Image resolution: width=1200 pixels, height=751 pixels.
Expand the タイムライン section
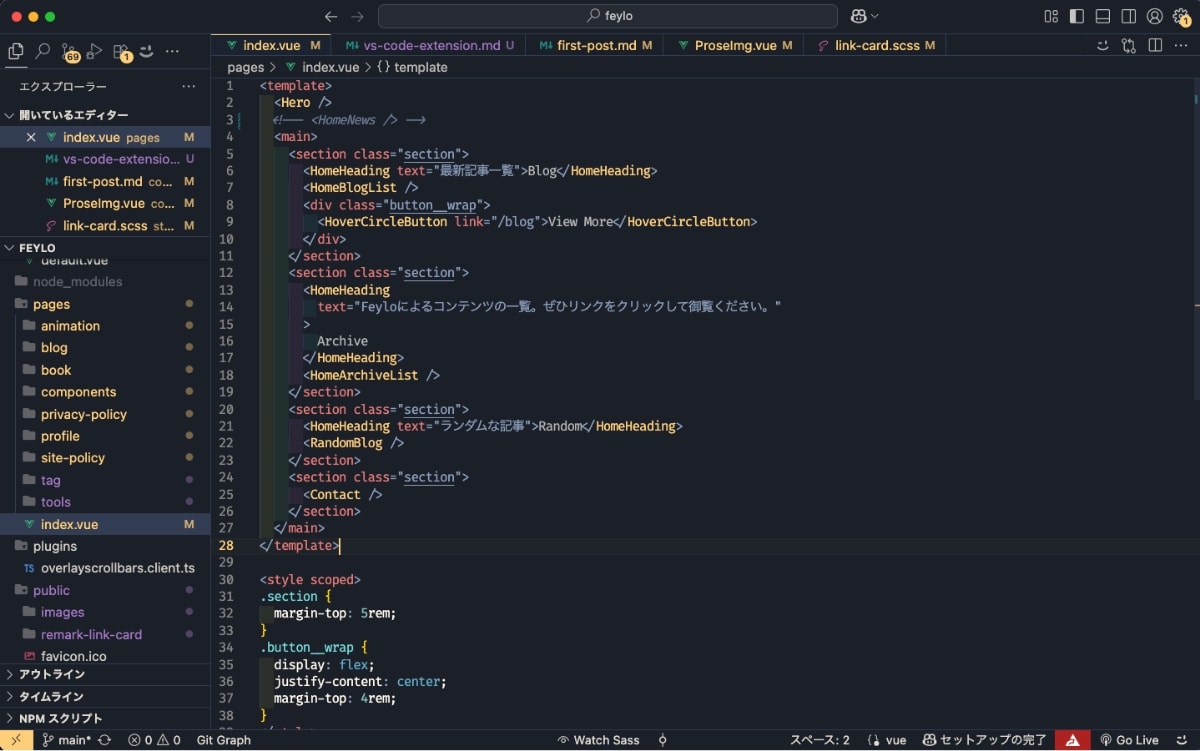[105, 696]
